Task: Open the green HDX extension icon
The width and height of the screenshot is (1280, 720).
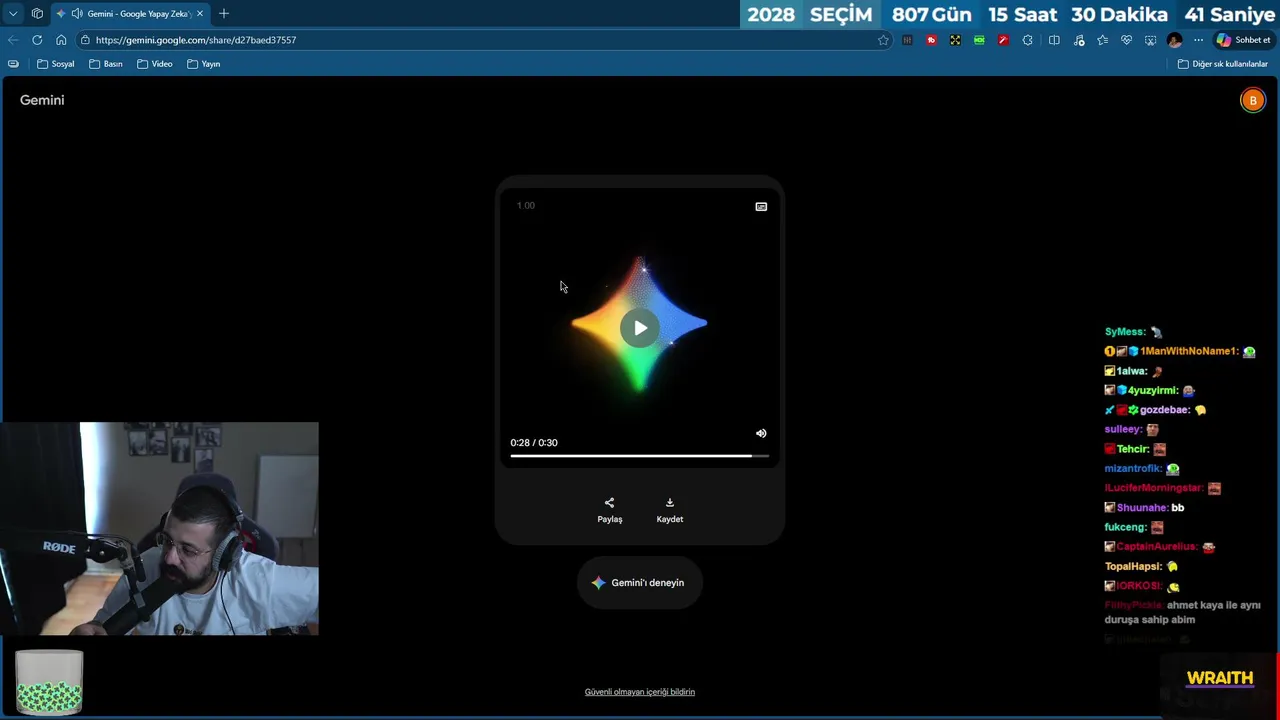Action: 979,40
